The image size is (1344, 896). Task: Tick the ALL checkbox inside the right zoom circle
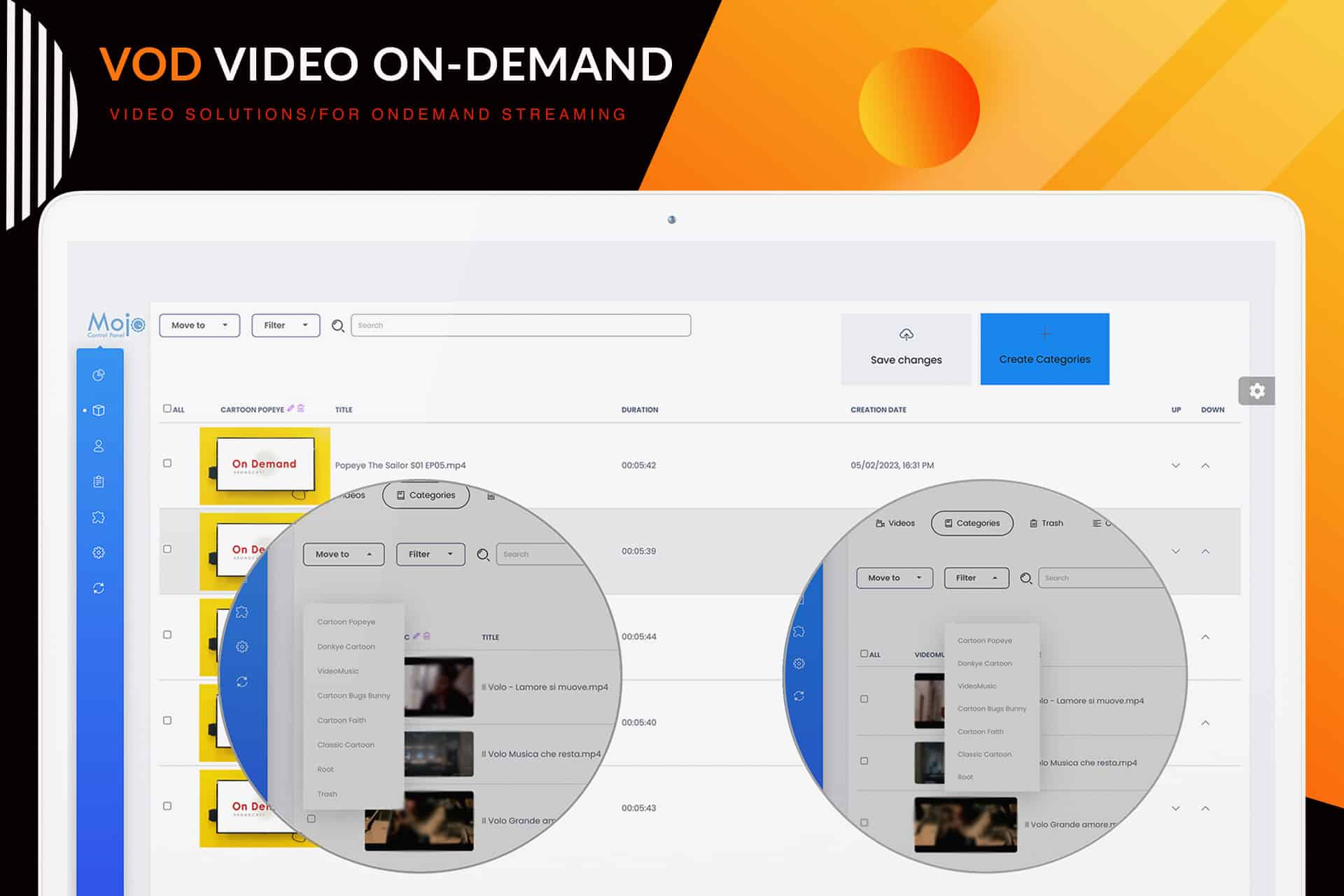pos(864,653)
